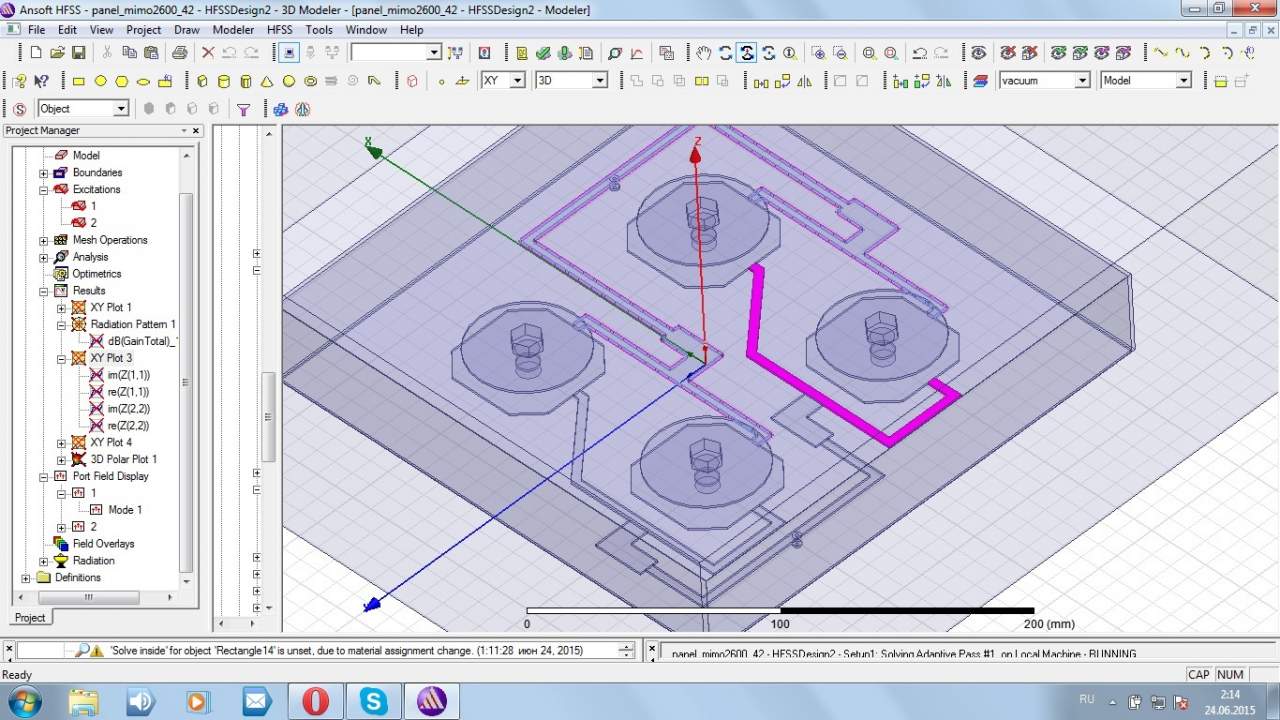Image resolution: width=1280 pixels, height=720 pixels.
Task: Open the Tools menu
Action: (x=319, y=30)
